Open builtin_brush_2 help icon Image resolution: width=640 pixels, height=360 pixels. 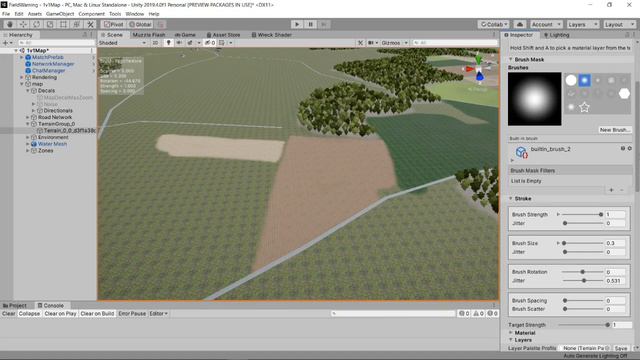(622, 149)
